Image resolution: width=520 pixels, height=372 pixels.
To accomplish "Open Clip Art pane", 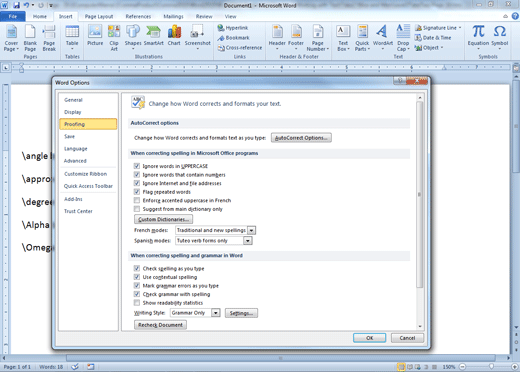I will point(114,38).
